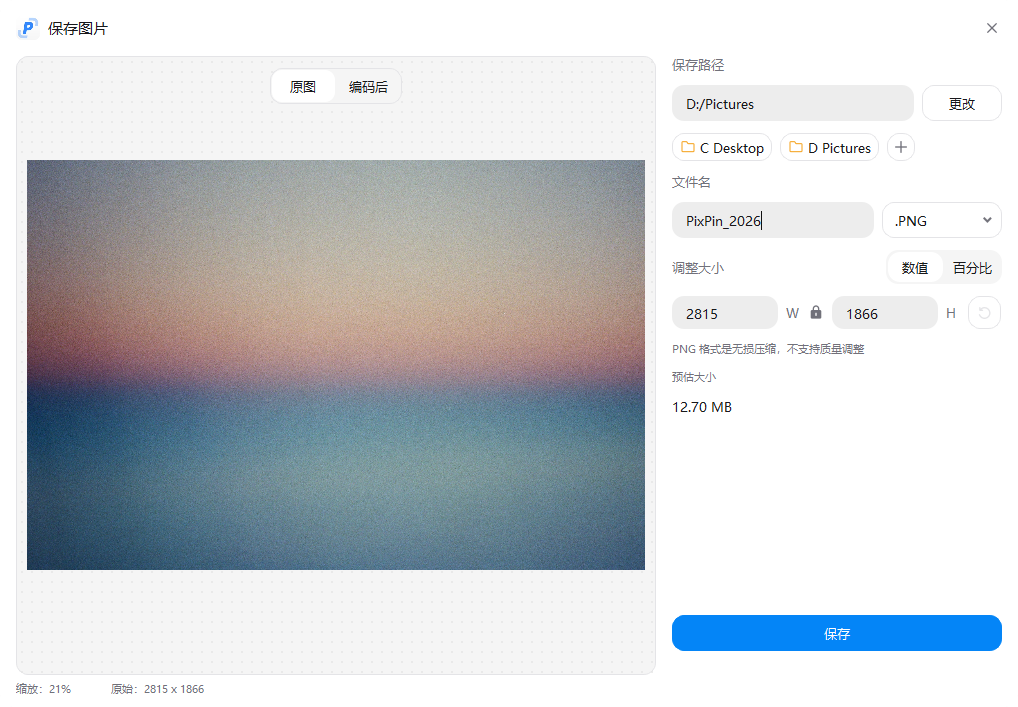
Task: Click the filename field showing PixPin_2026
Action: tap(772, 220)
